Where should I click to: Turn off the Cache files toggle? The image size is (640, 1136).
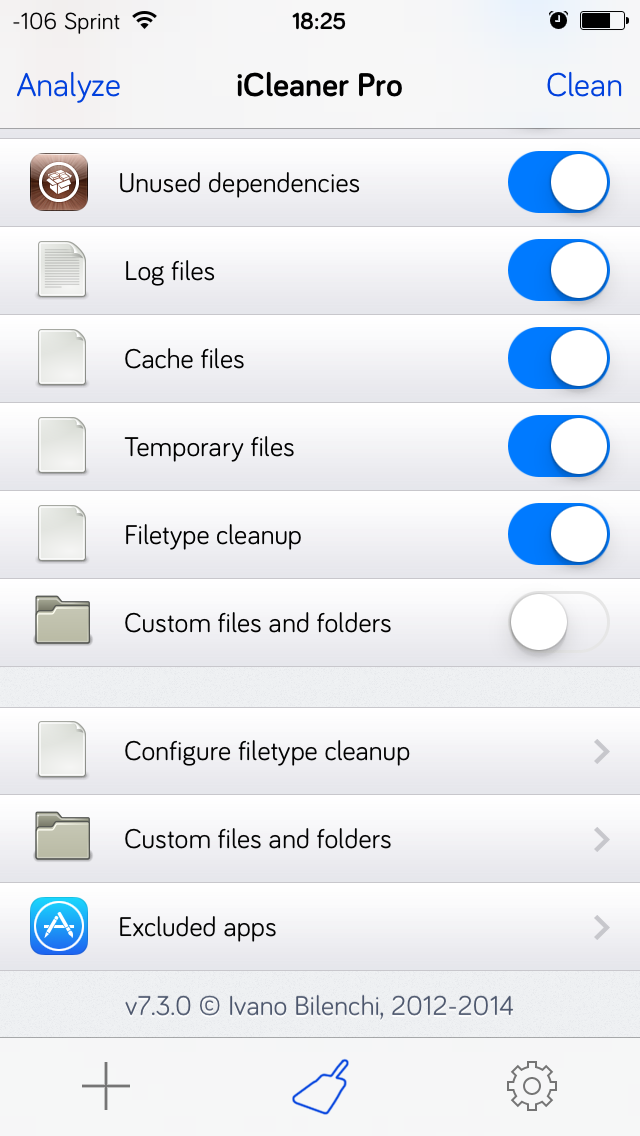point(559,359)
